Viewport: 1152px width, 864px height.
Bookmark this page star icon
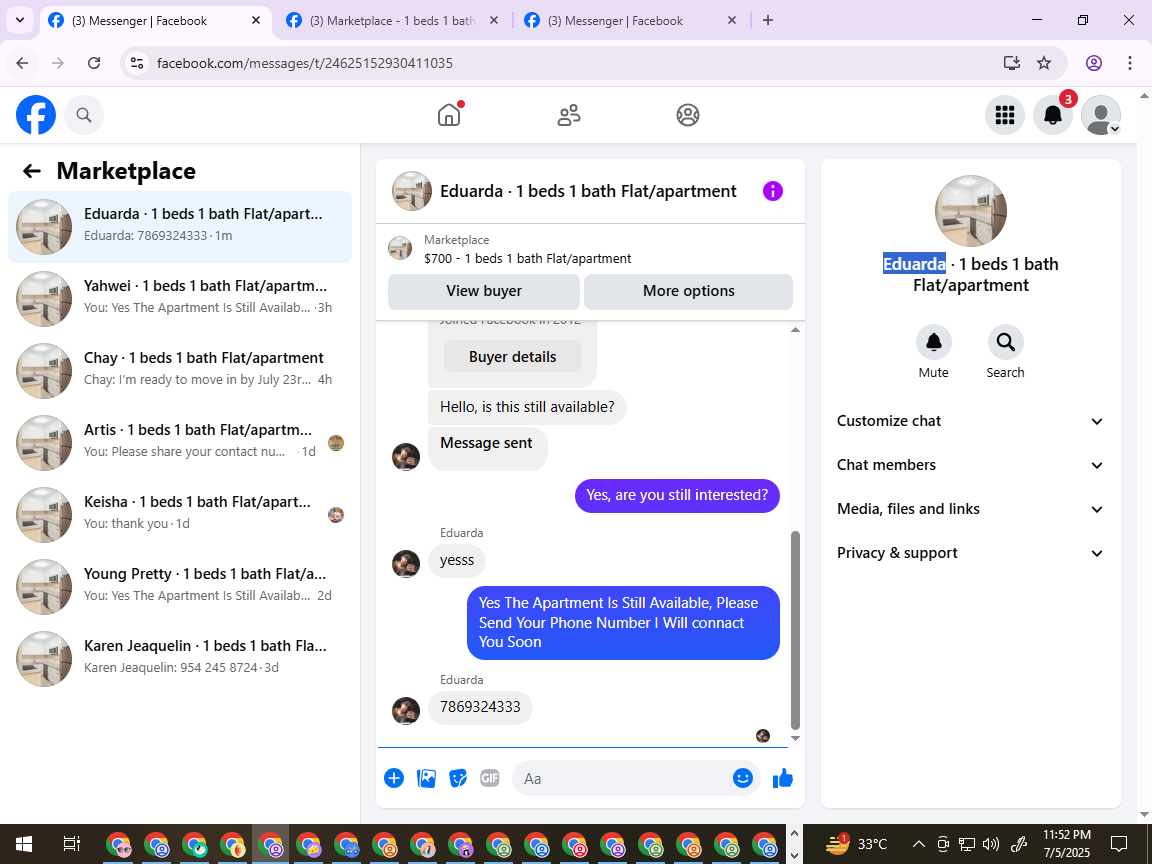[1044, 63]
